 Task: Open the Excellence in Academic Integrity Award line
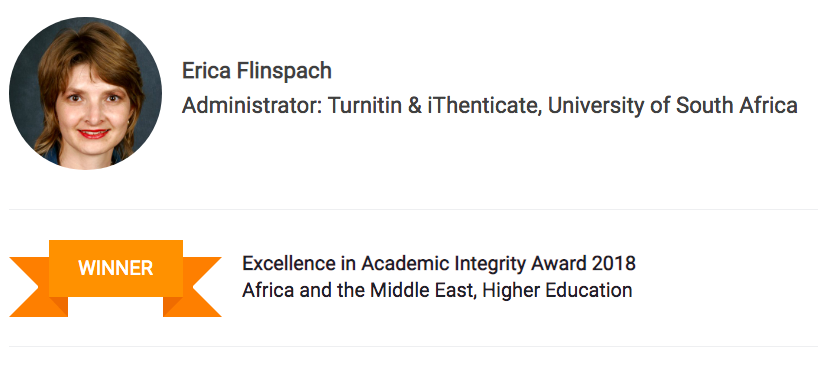[x=439, y=263]
